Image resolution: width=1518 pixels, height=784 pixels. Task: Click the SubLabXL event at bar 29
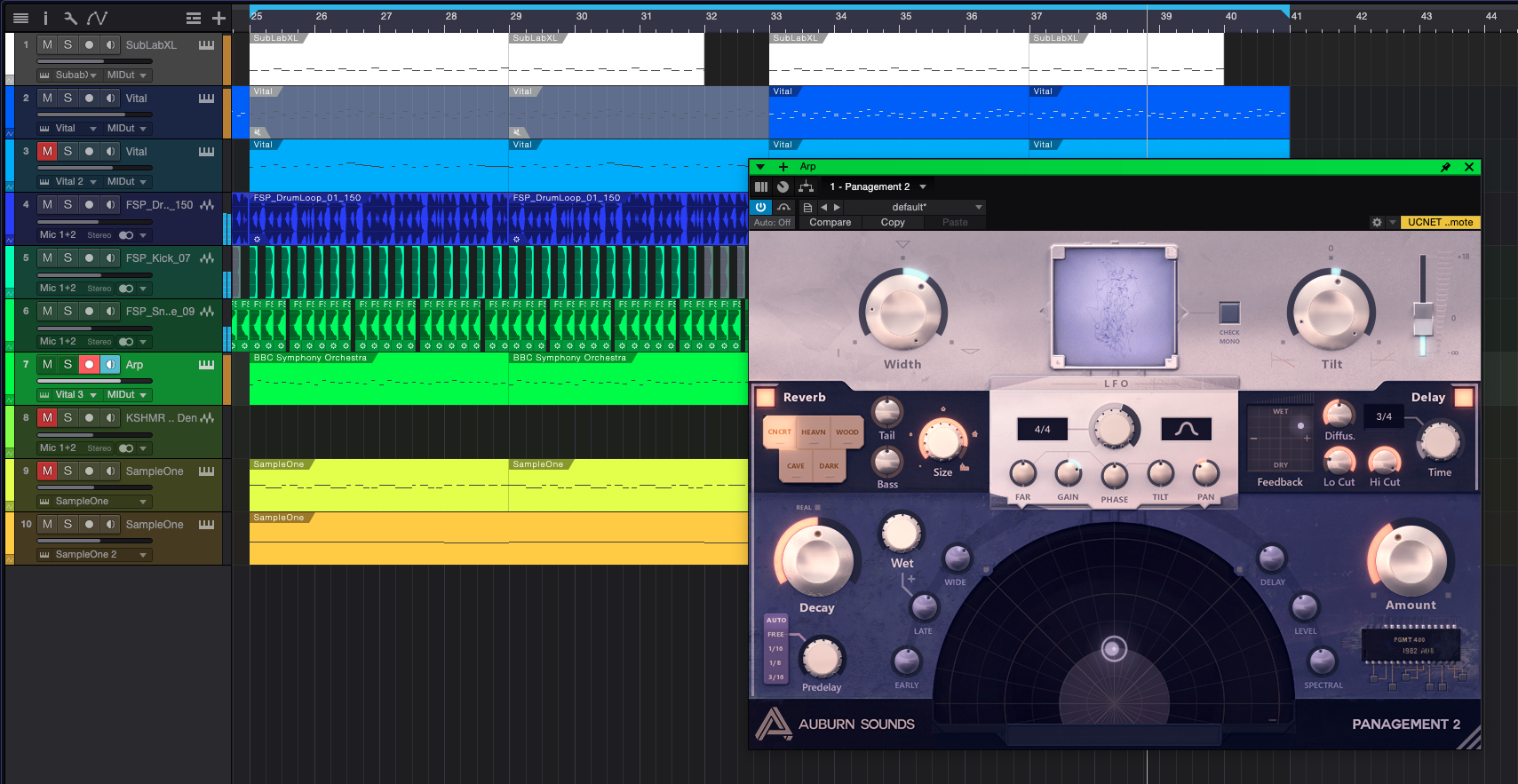tap(607, 59)
